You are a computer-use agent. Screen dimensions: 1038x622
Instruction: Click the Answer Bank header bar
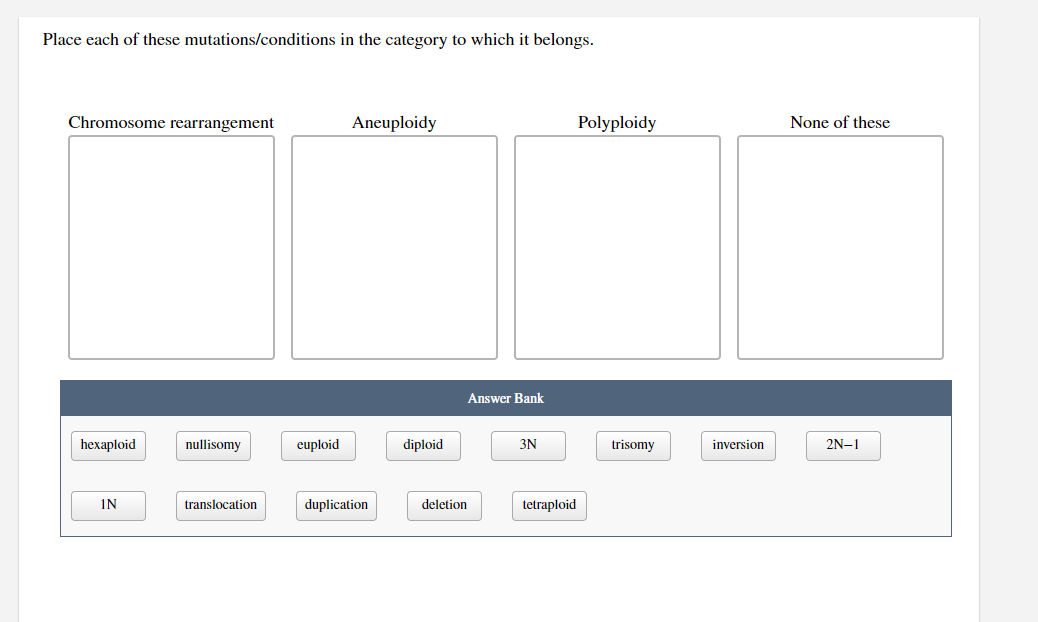point(506,398)
